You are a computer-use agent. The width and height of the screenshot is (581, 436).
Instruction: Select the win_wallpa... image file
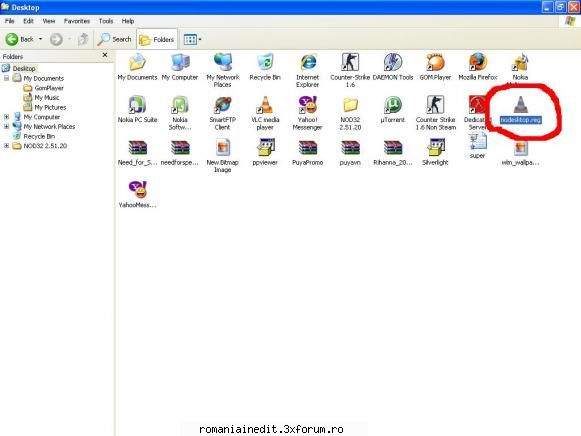click(521, 153)
